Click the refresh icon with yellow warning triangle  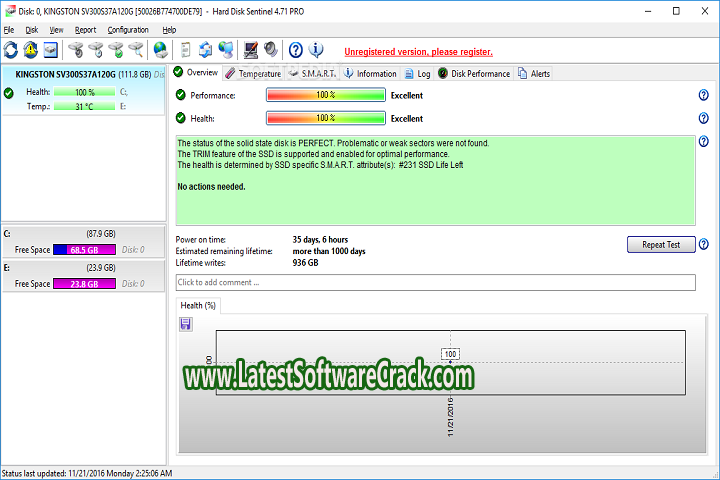[31, 50]
